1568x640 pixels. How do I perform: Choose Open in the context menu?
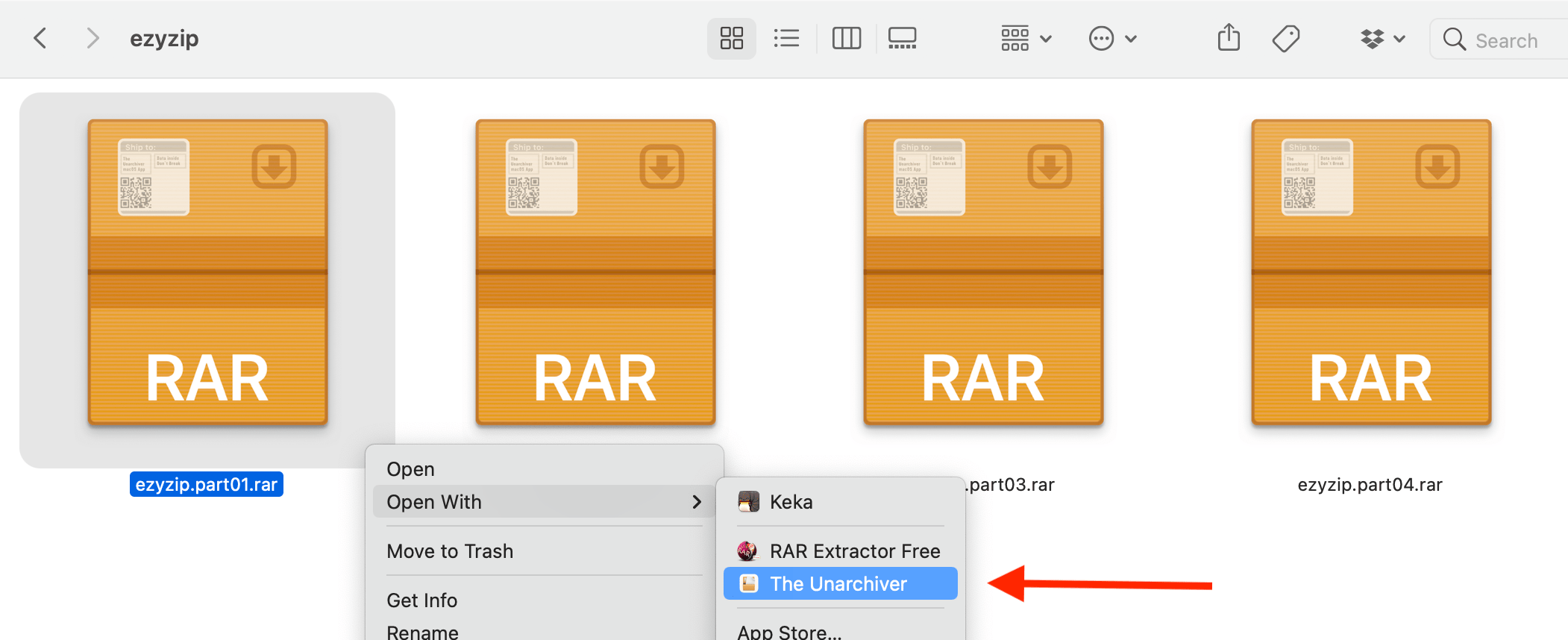[545, 469]
